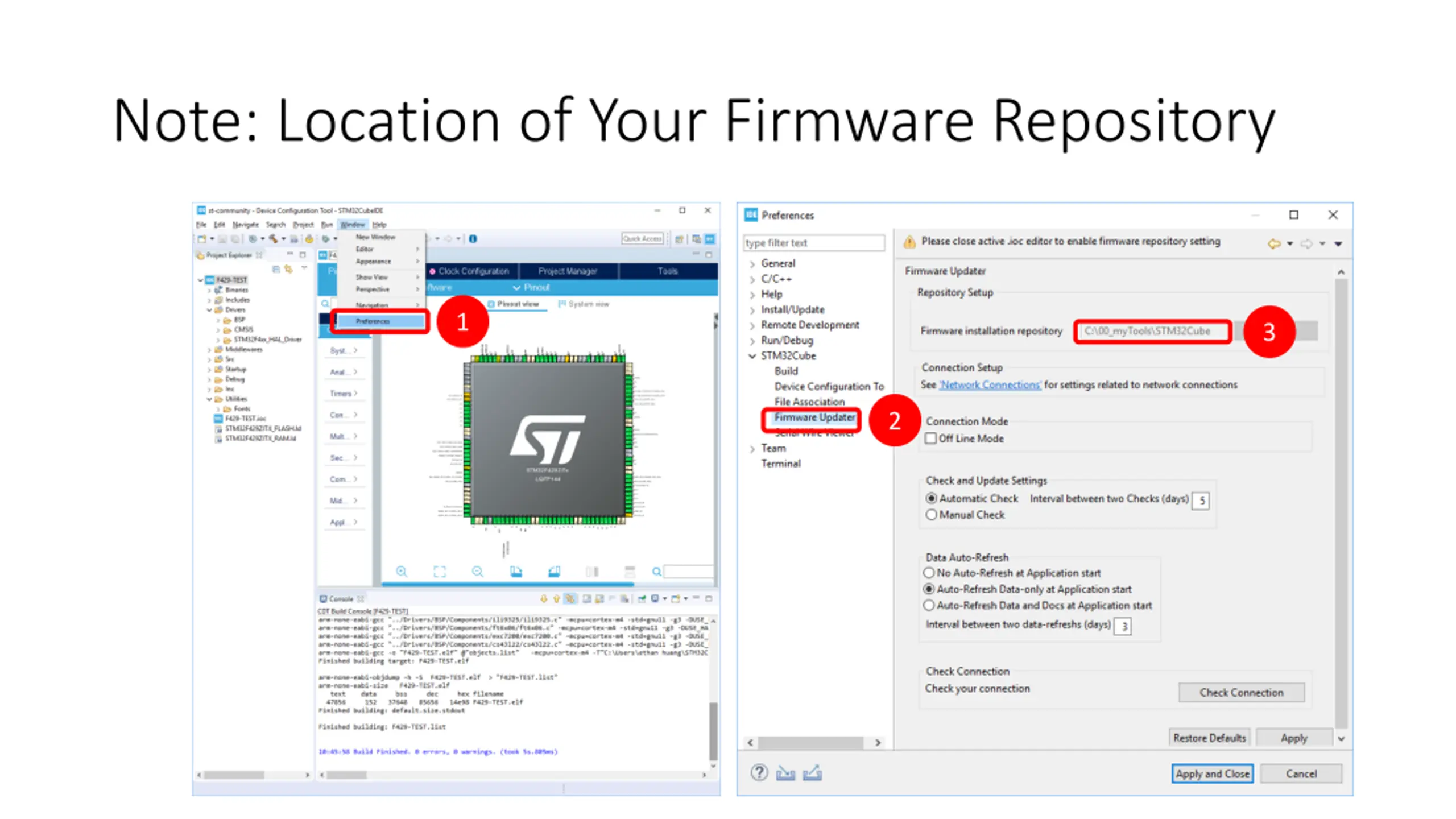Click the blue information icon in toolbar
Image resolution: width=1456 pixels, height=819 pixels.
[x=473, y=239]
